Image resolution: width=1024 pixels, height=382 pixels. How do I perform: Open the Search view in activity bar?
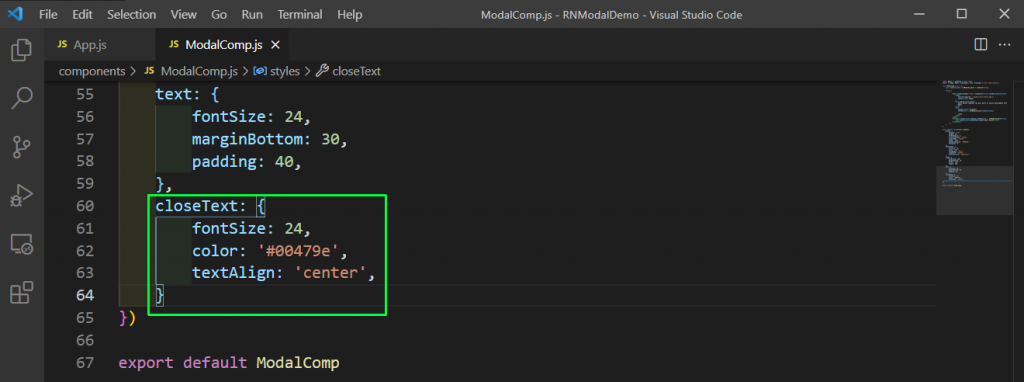pos(22,99)
